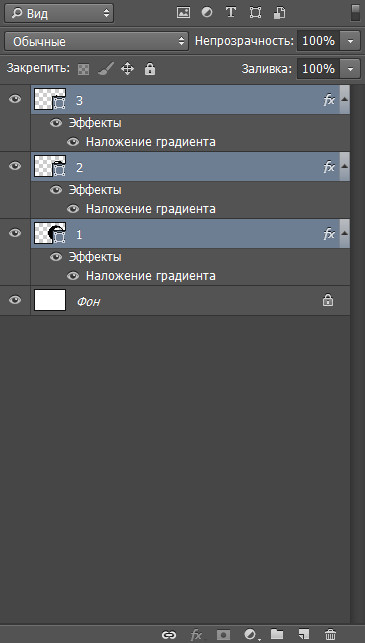This screenshot has height=643, width=365.
Task: Click the fx icon on layer 1
Action: tap(329, 234)
